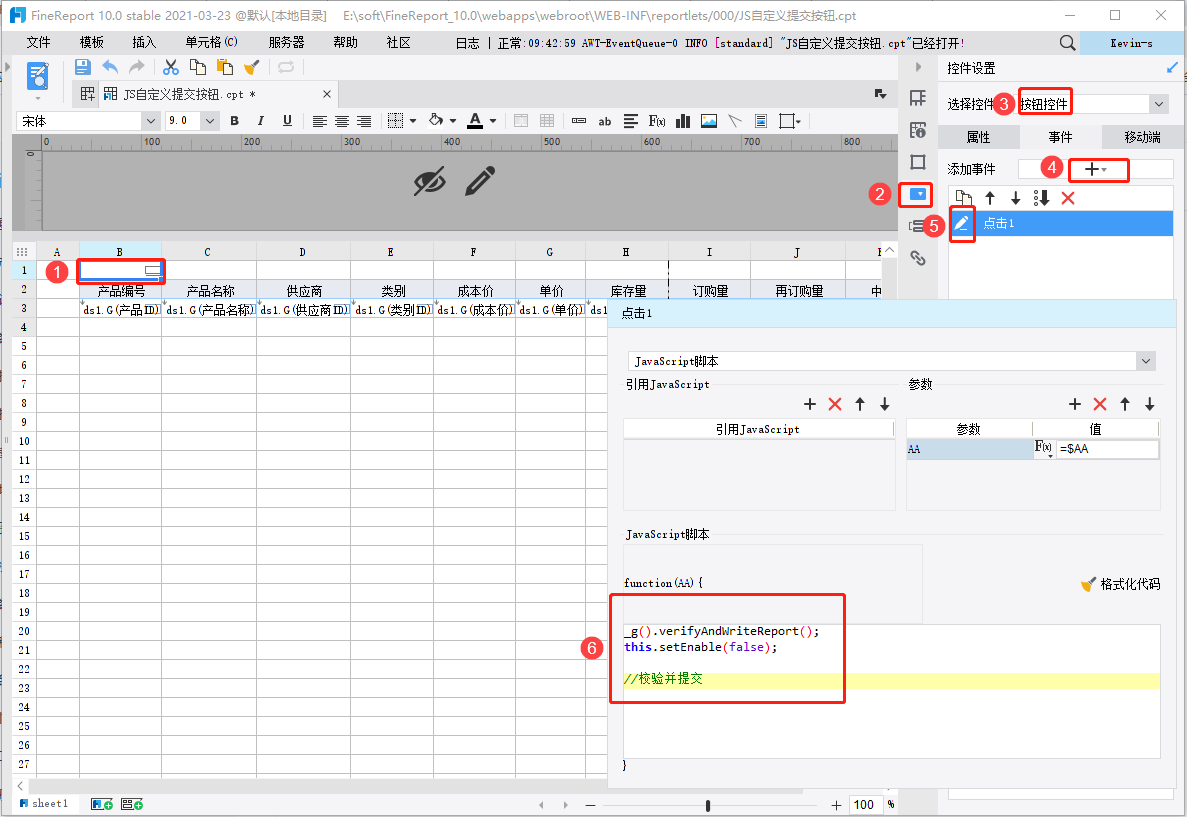Insert an image icon in toolbar

[709, 121]
